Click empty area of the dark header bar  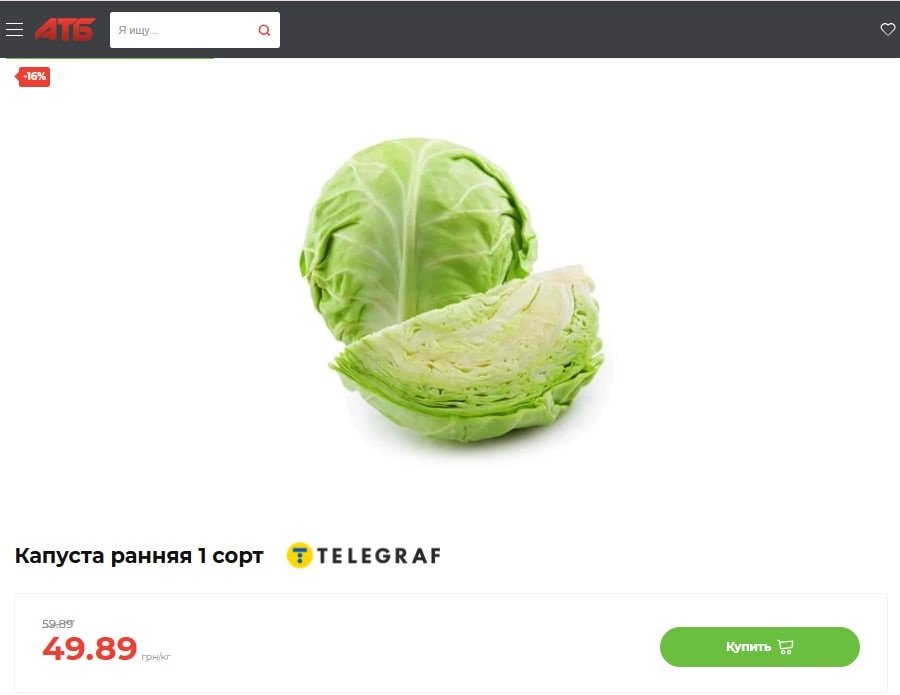[574, 29]
